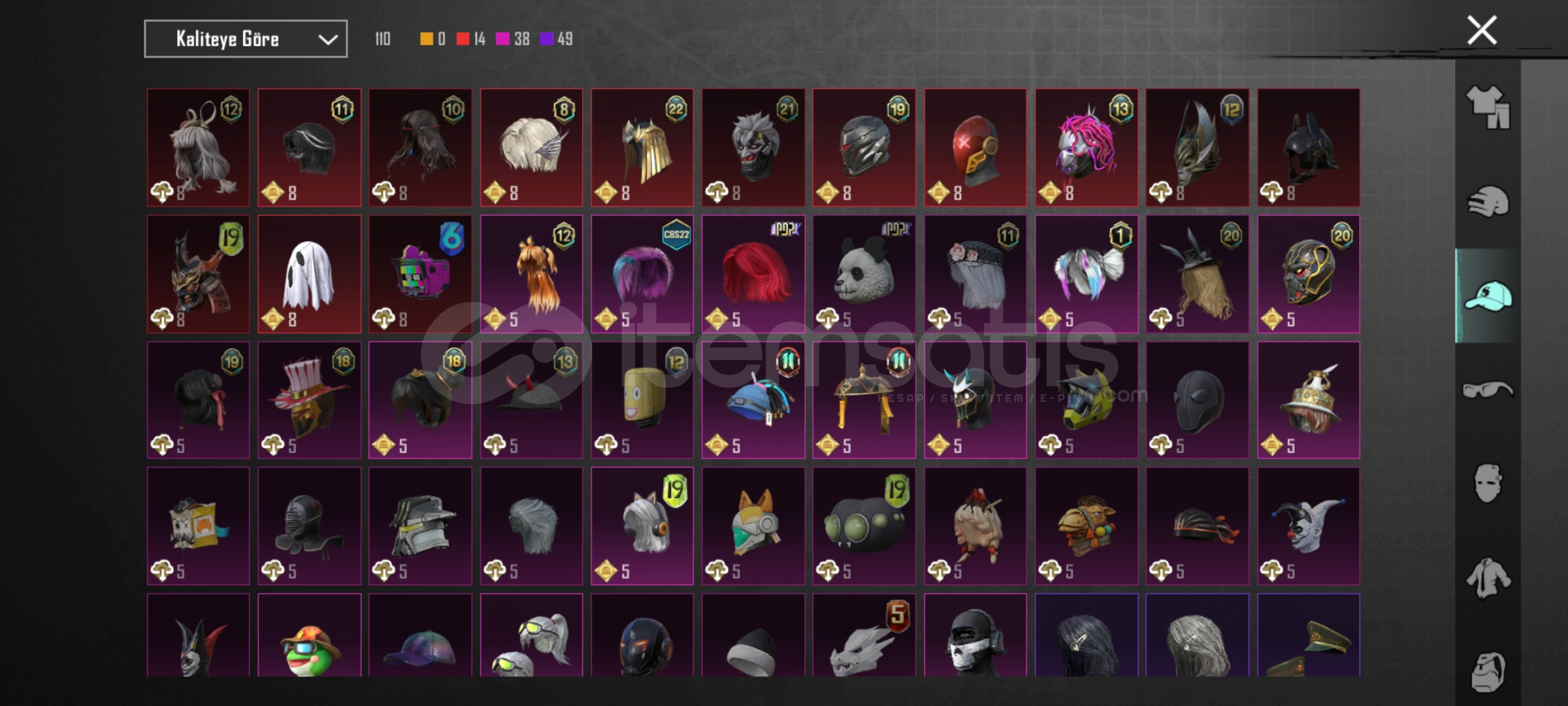The height and width of the screenshot is (706, 1568).
Task: Select the bearded face icon at sidebar bottom
Action: click(1488, 671)
